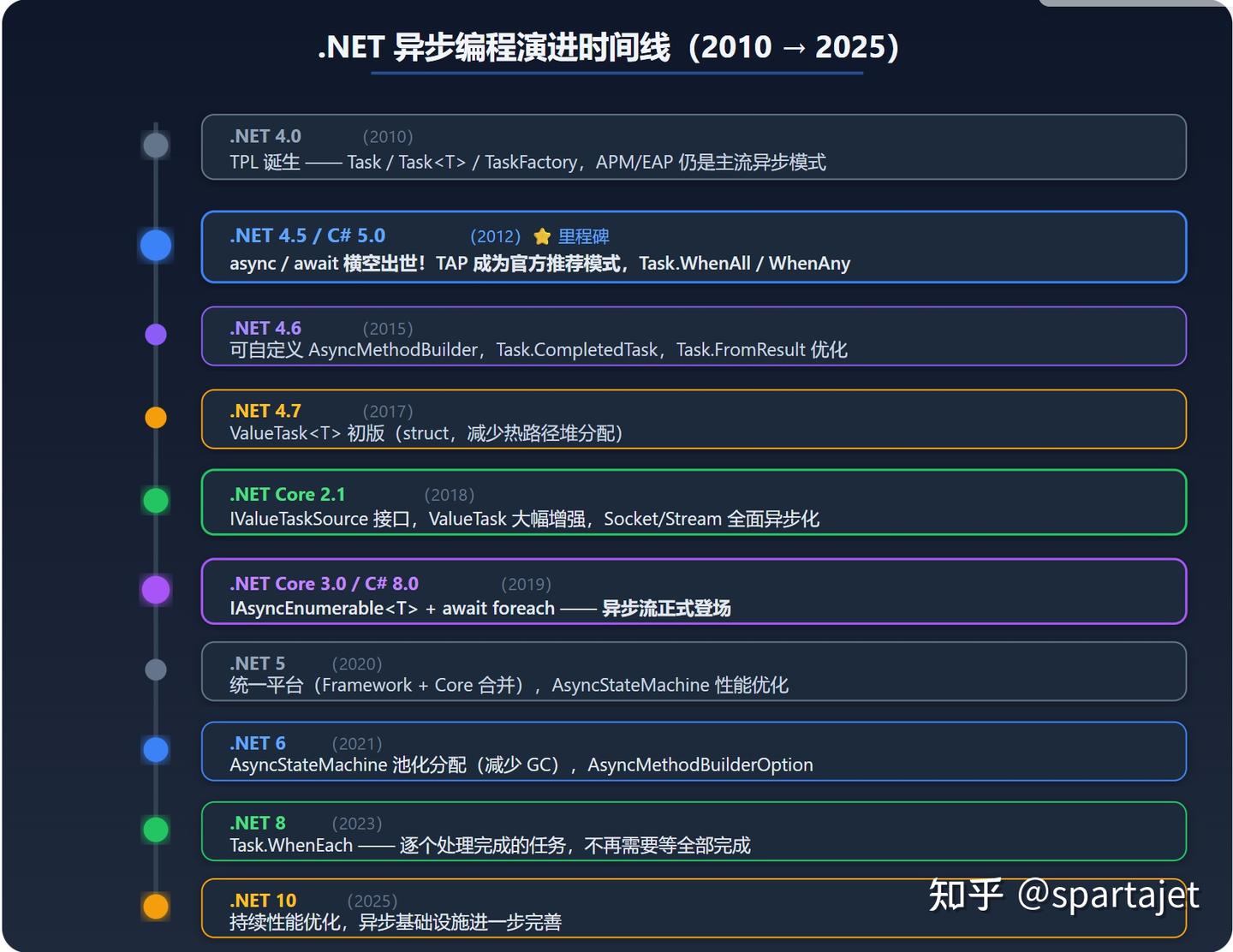Click the '.NET 4.6' heading
The height and width of the screenshot is (952, 1233).
(265, 328)
